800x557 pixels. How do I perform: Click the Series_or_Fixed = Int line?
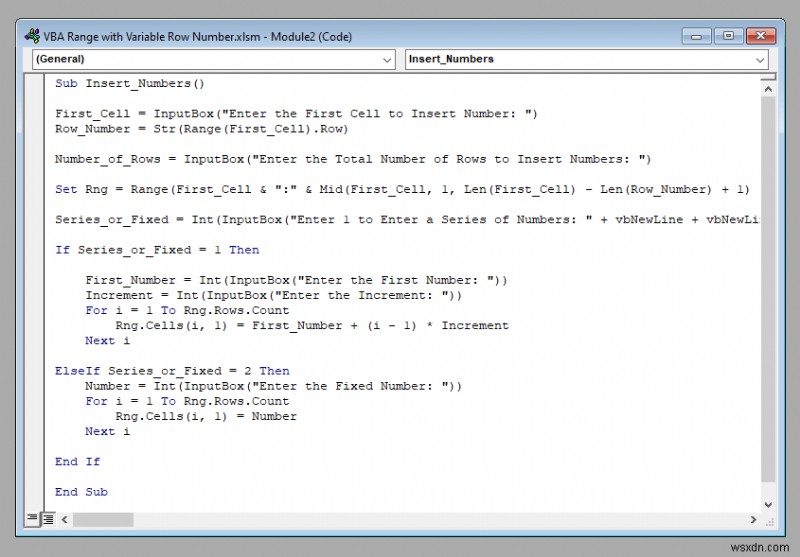click(407, 220)
